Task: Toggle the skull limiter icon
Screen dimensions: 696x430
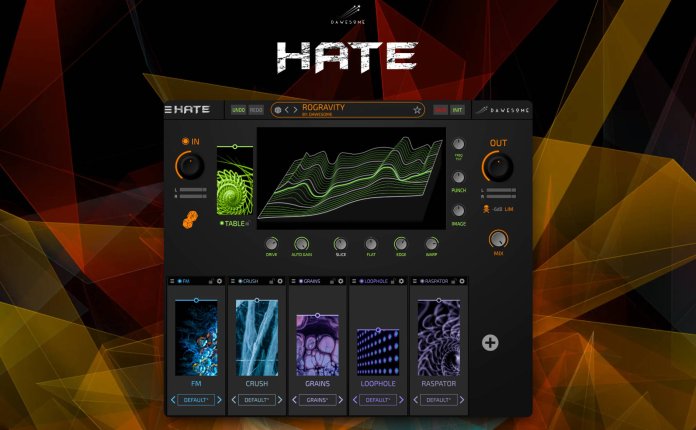Action: click(486, 209)
